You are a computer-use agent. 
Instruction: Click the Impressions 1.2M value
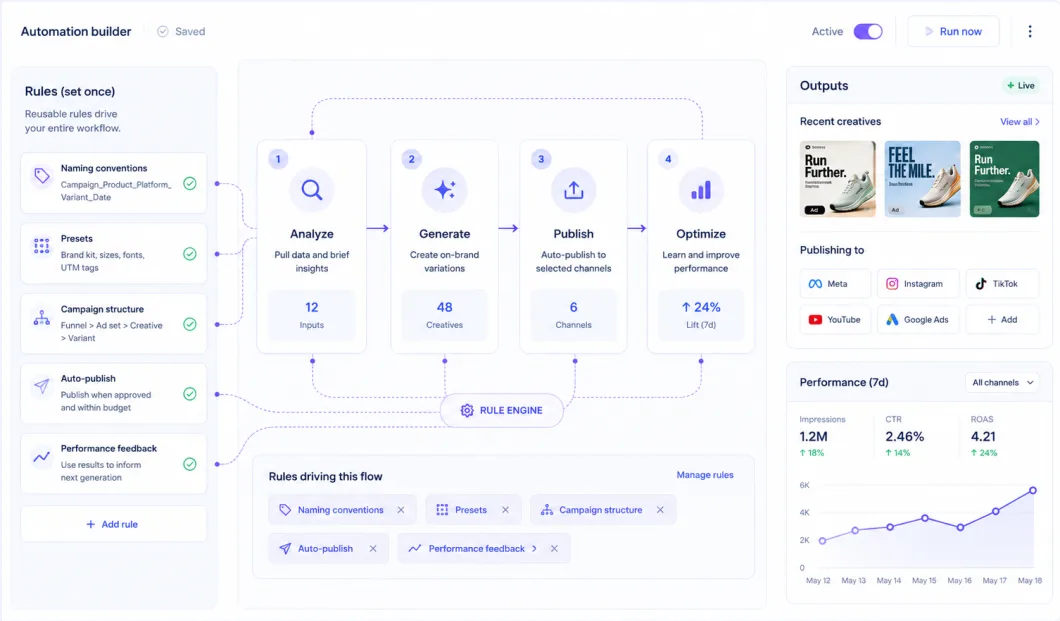point(813,437)
